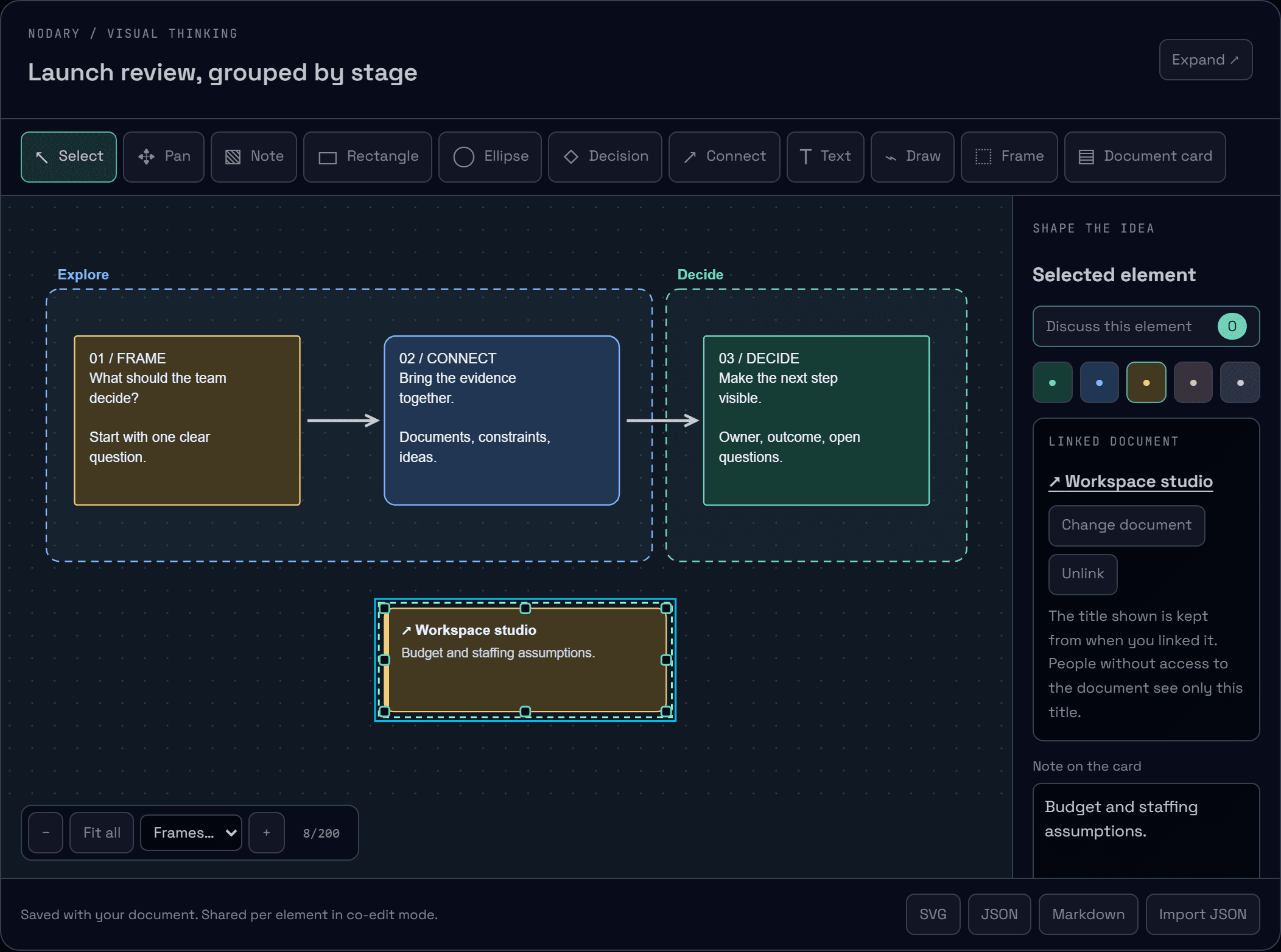Choose the Note tool
Viewport: 1281px width, 952px height.
point(254,157)
